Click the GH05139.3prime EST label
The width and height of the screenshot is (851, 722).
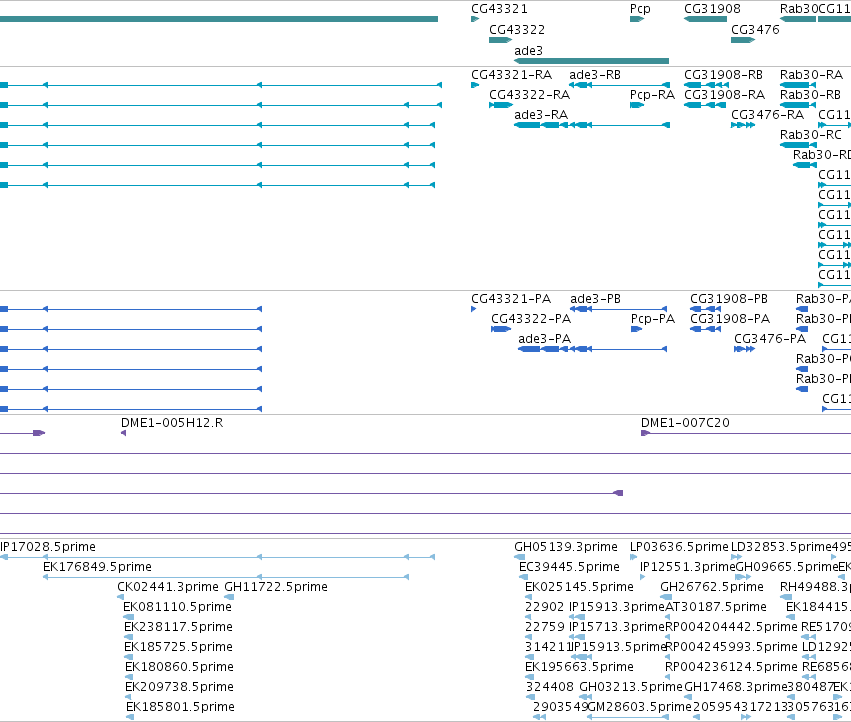point(566,547)
